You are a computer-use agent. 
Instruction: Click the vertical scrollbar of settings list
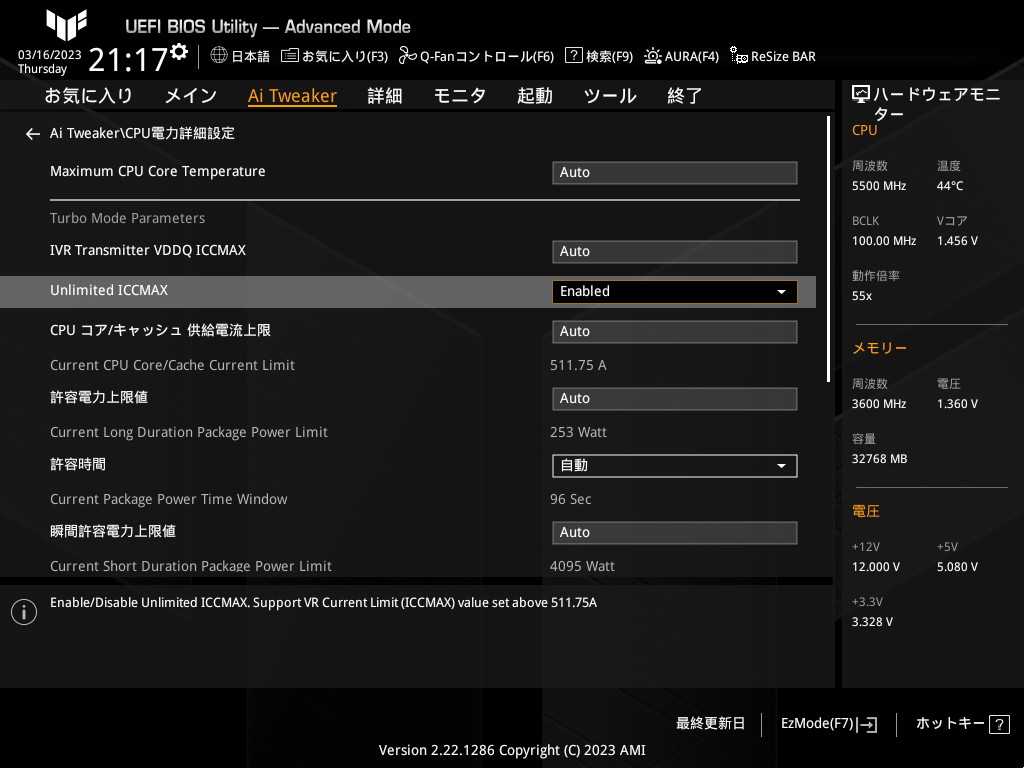point(828,250)
